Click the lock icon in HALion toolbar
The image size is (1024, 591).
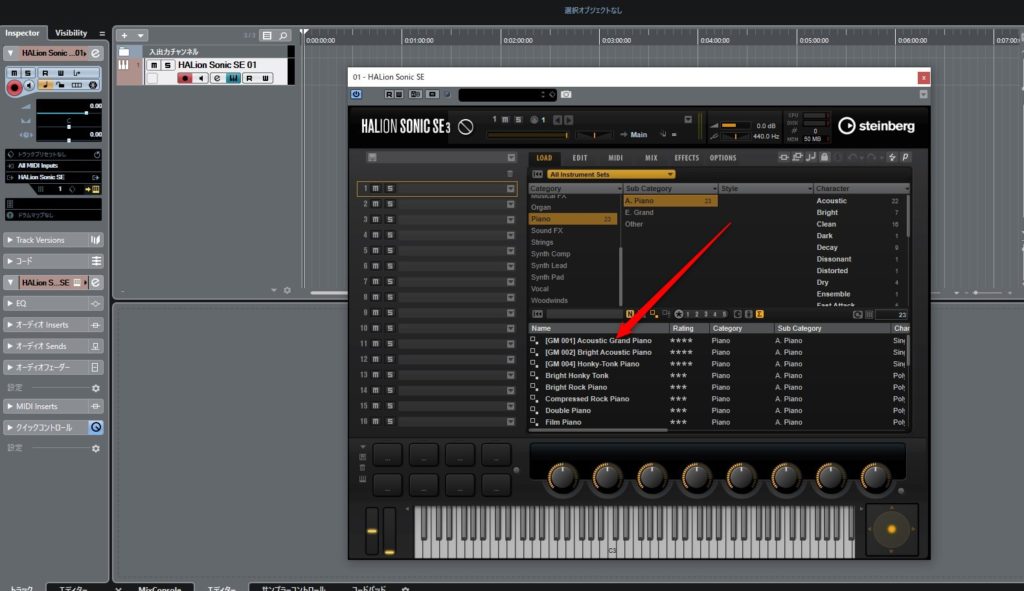825,157
